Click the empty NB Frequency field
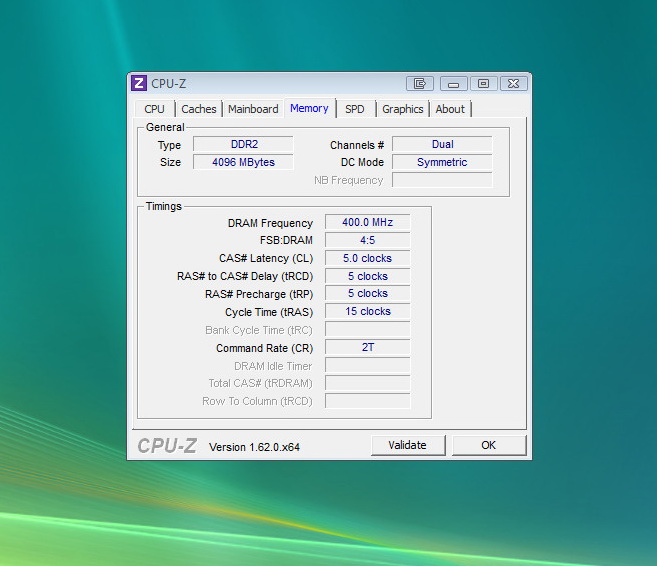 (x=442, y=180)
